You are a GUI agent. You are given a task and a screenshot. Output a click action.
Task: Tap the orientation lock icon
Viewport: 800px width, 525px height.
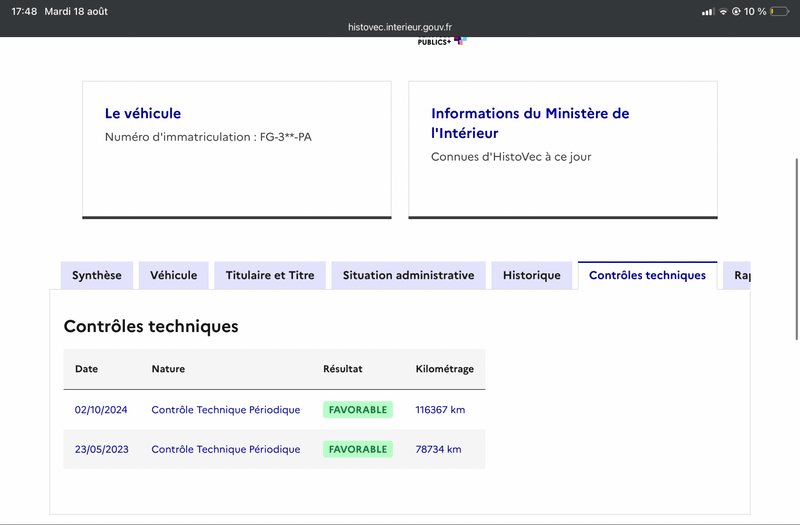pyautogui.click(x=736, y=11)
